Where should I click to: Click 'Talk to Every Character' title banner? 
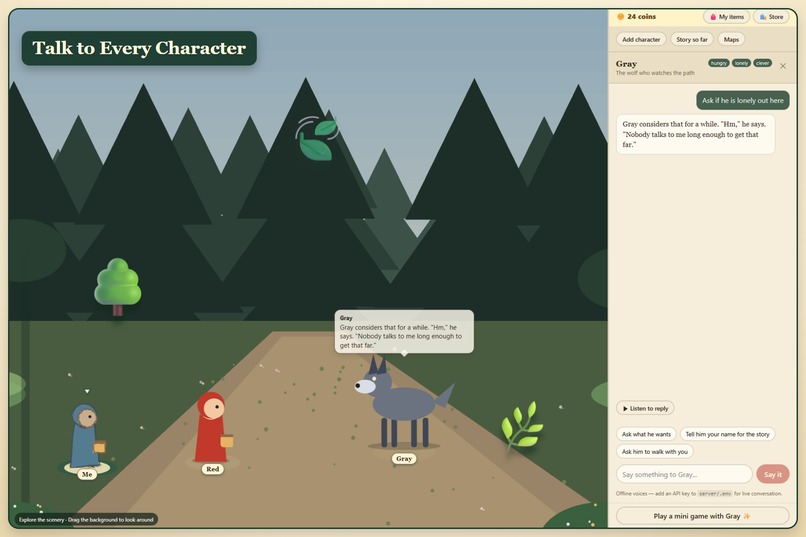139,48
